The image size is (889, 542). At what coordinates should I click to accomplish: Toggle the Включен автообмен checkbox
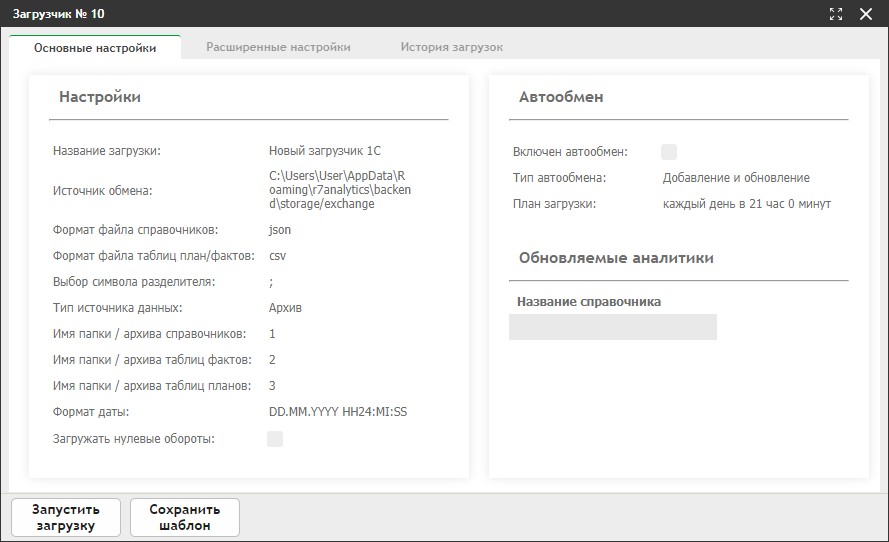(x=669, y=152)
